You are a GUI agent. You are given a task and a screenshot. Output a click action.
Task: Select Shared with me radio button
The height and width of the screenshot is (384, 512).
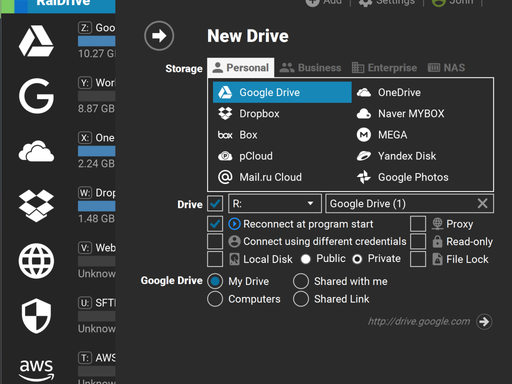301,281
